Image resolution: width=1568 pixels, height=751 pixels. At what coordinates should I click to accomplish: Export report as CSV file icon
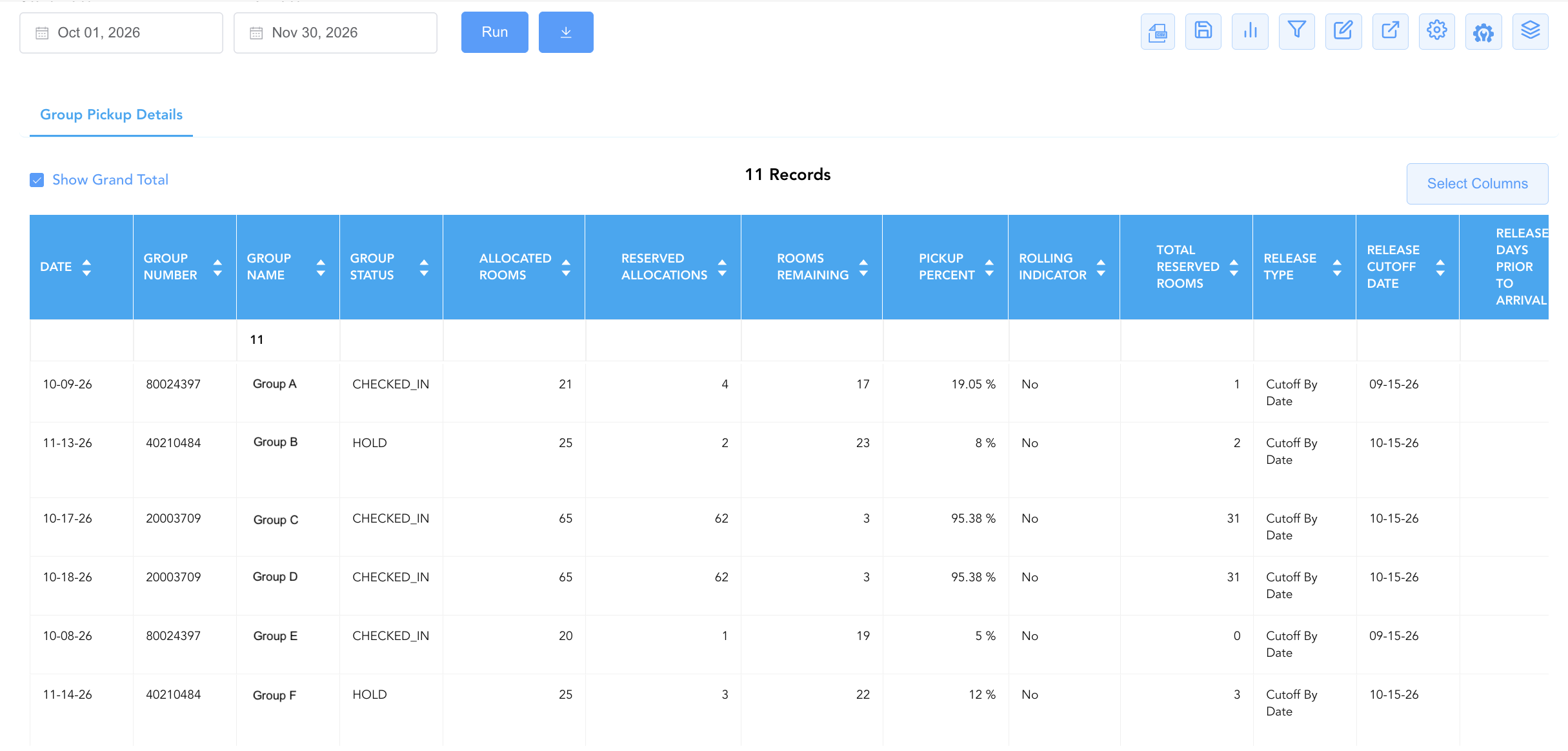1158,32
